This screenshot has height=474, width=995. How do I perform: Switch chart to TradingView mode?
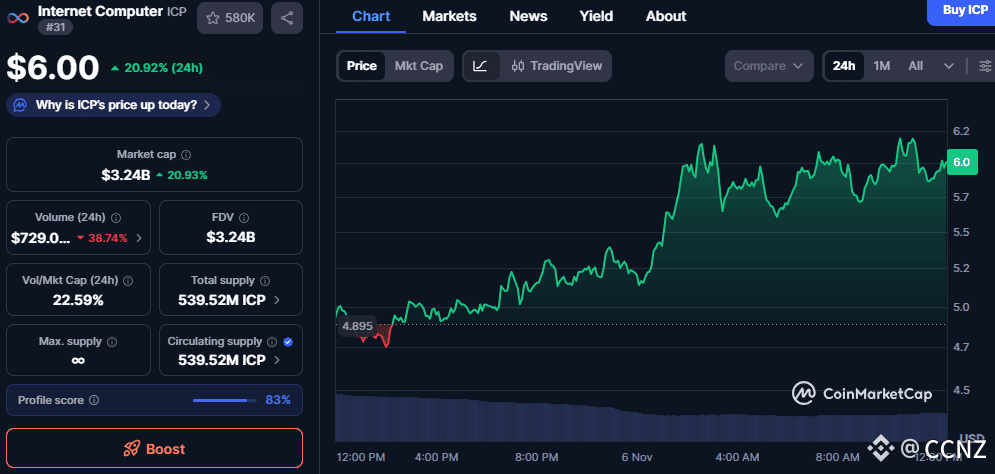[x=556, y=66]
